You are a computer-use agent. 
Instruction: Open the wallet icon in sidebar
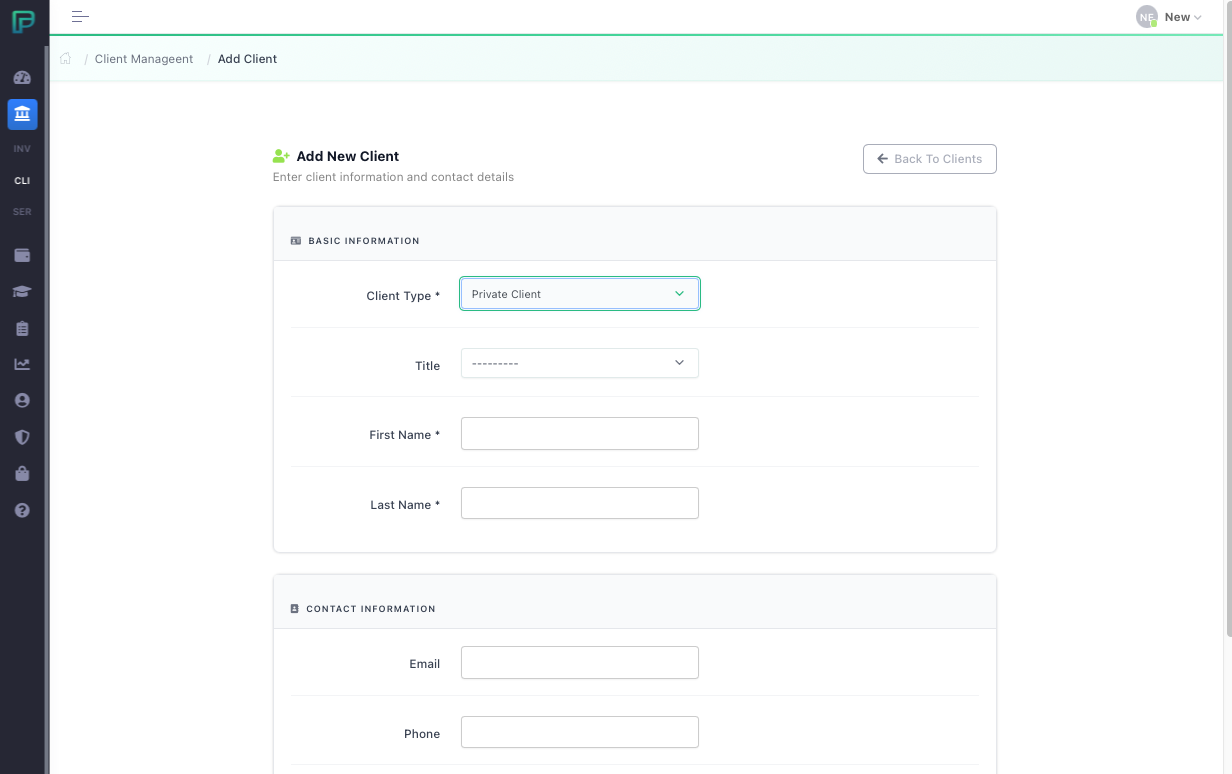click(x=22, y=255)
